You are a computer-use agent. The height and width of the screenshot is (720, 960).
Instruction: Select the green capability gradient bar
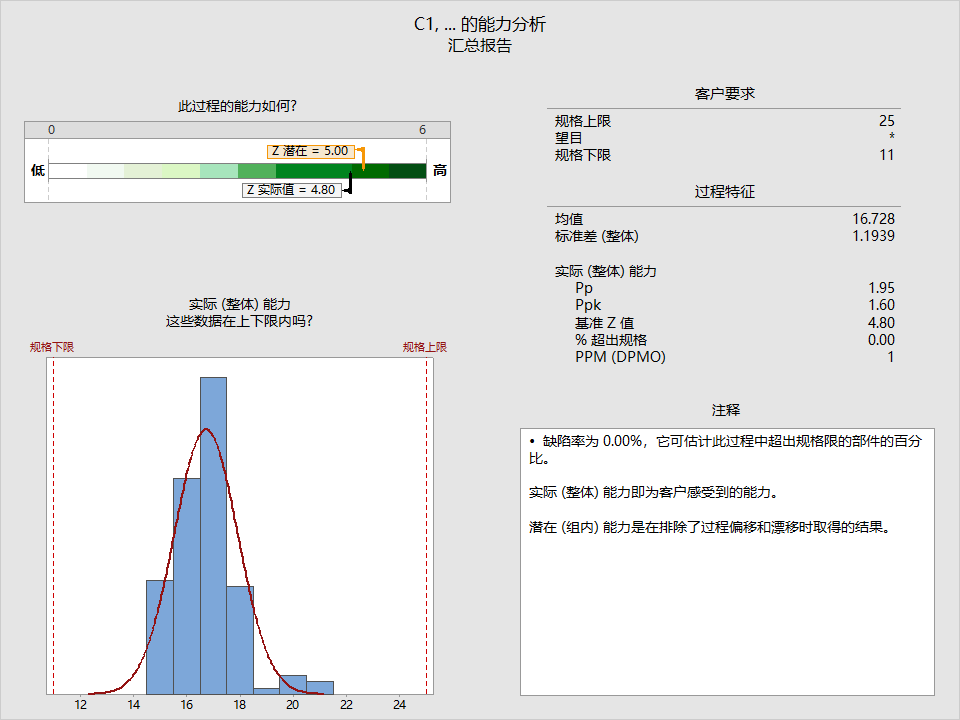(240, 170)
